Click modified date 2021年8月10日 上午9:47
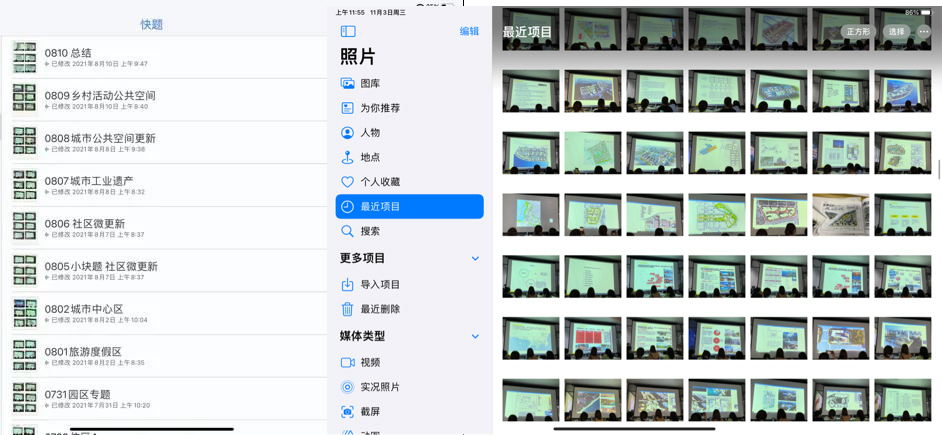The height and width of the screenshot is (435, 942). 110,64
